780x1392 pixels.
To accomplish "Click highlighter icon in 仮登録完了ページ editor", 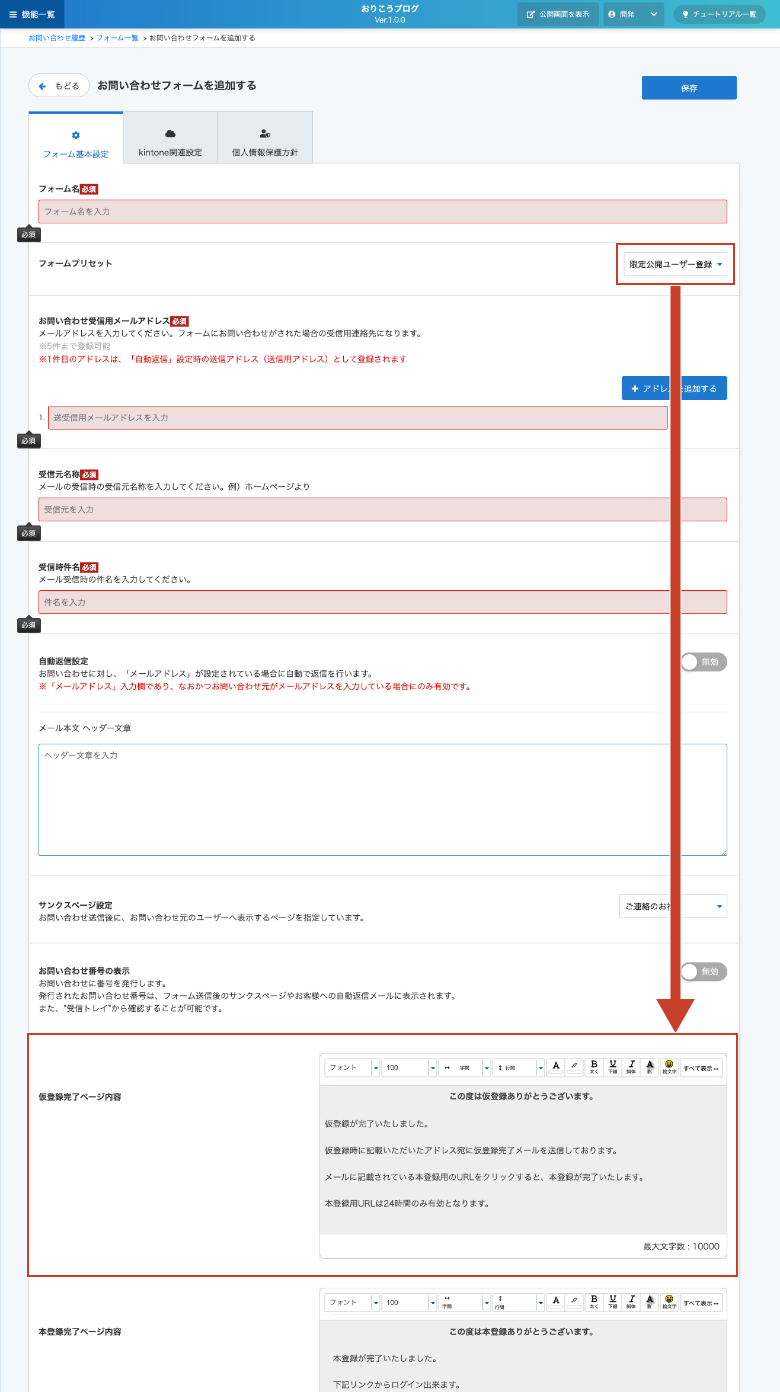I will 574,1067.
